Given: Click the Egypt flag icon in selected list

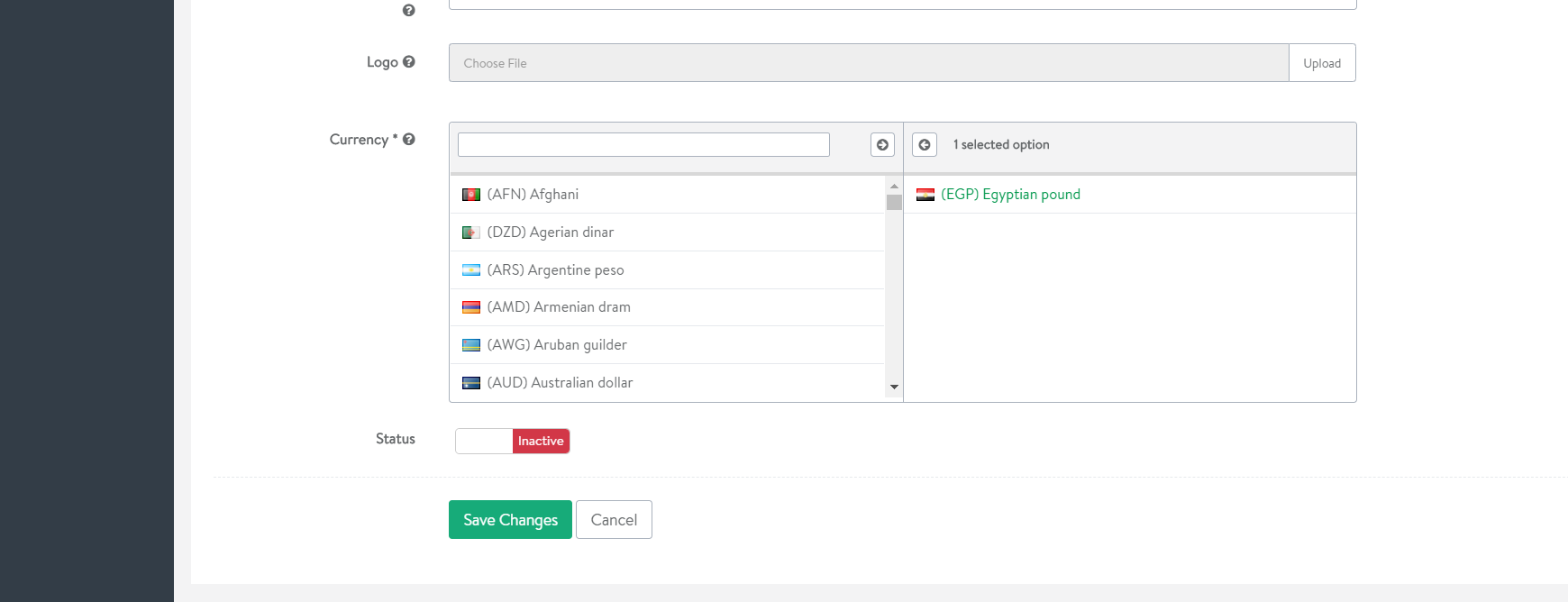Looking at the screenshot, I should click(x=925, y=195).
